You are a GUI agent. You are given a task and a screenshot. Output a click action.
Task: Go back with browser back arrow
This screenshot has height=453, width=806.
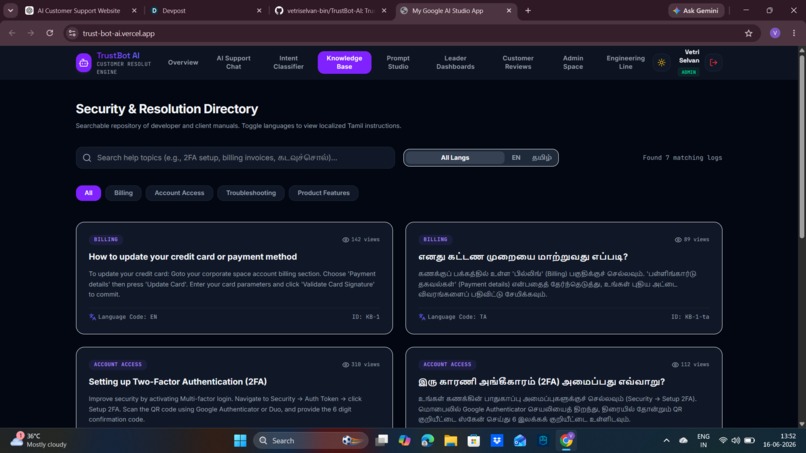coord(12,33)
